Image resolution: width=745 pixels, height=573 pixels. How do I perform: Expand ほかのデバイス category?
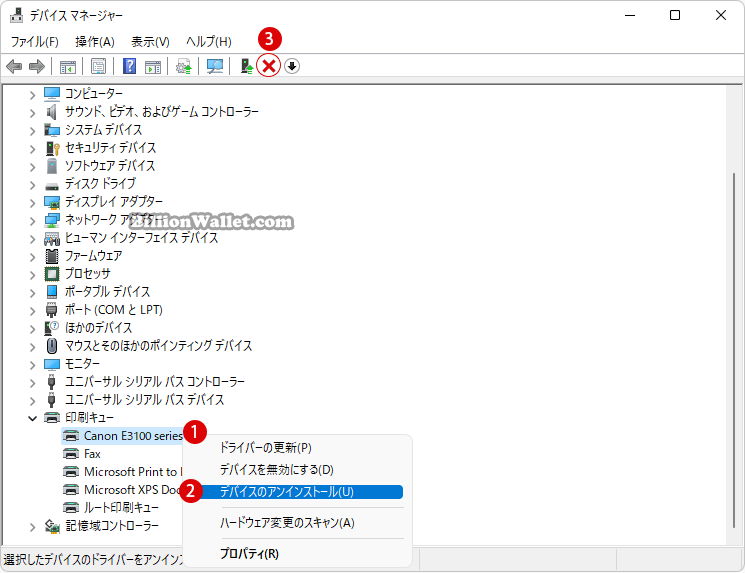[32, 329]
